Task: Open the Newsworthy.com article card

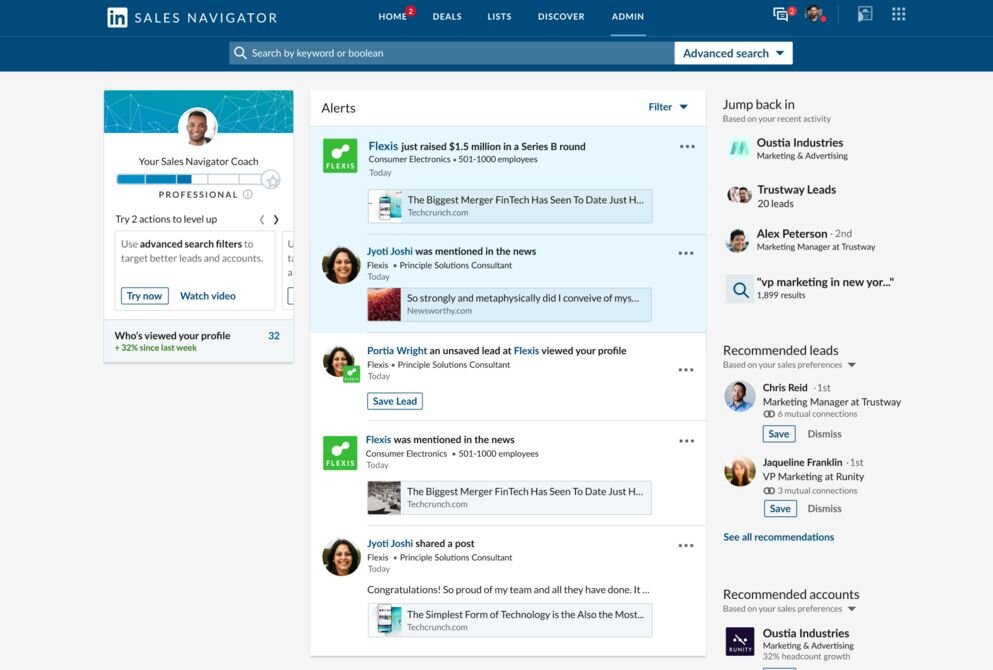Action: coord(509,304)
